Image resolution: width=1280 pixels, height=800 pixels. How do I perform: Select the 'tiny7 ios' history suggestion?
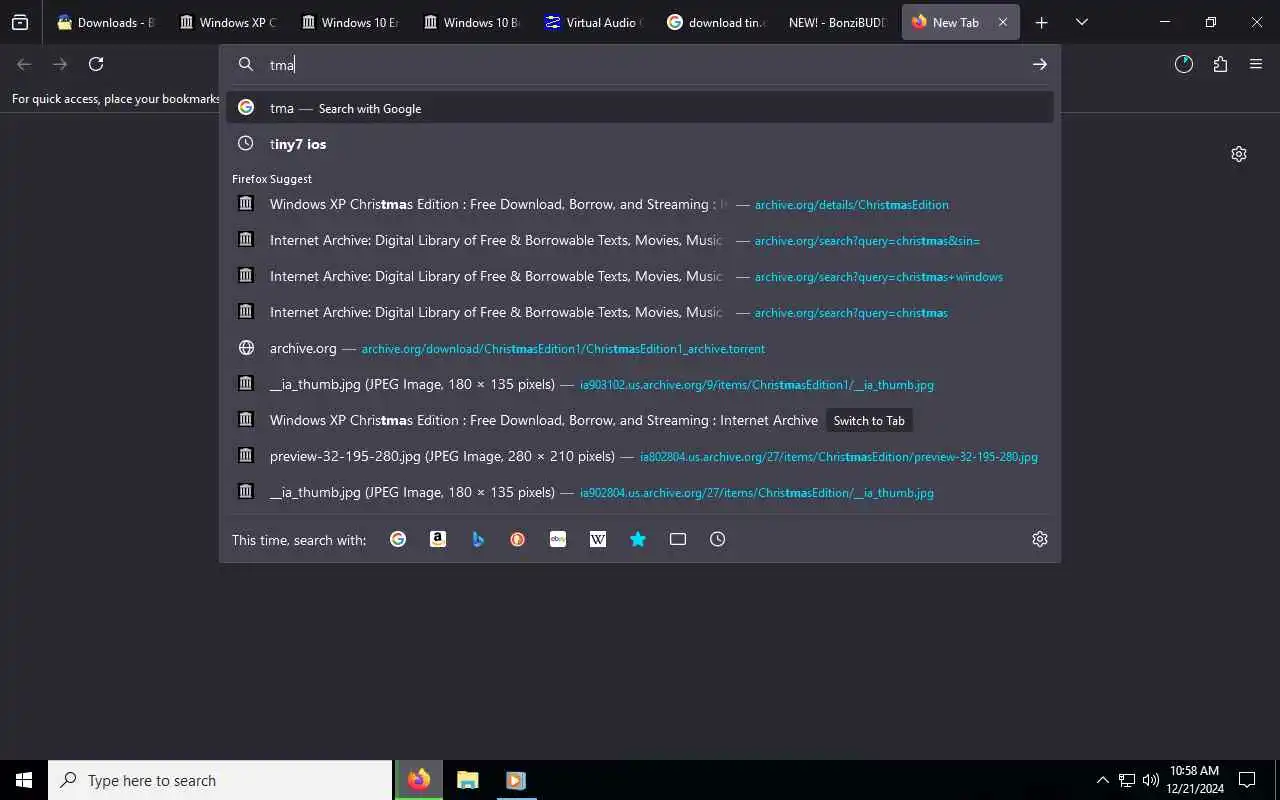coord(640,144)
